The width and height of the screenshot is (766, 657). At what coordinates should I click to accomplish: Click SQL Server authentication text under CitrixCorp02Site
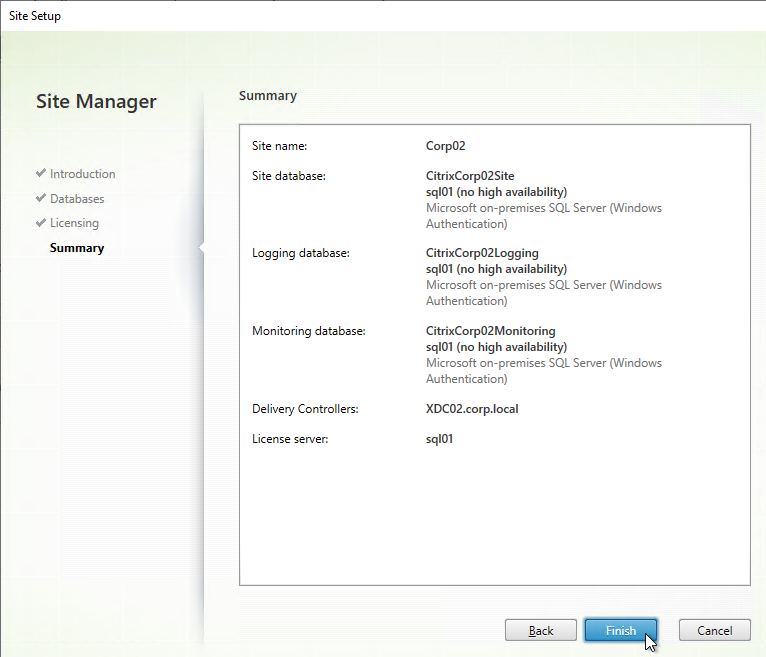[x=544, y=216]
